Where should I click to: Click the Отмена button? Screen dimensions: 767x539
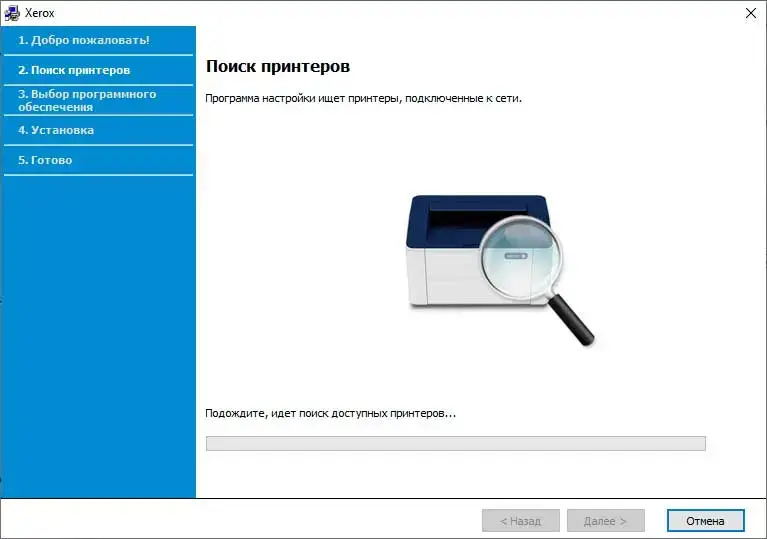(x=705, y=521)
